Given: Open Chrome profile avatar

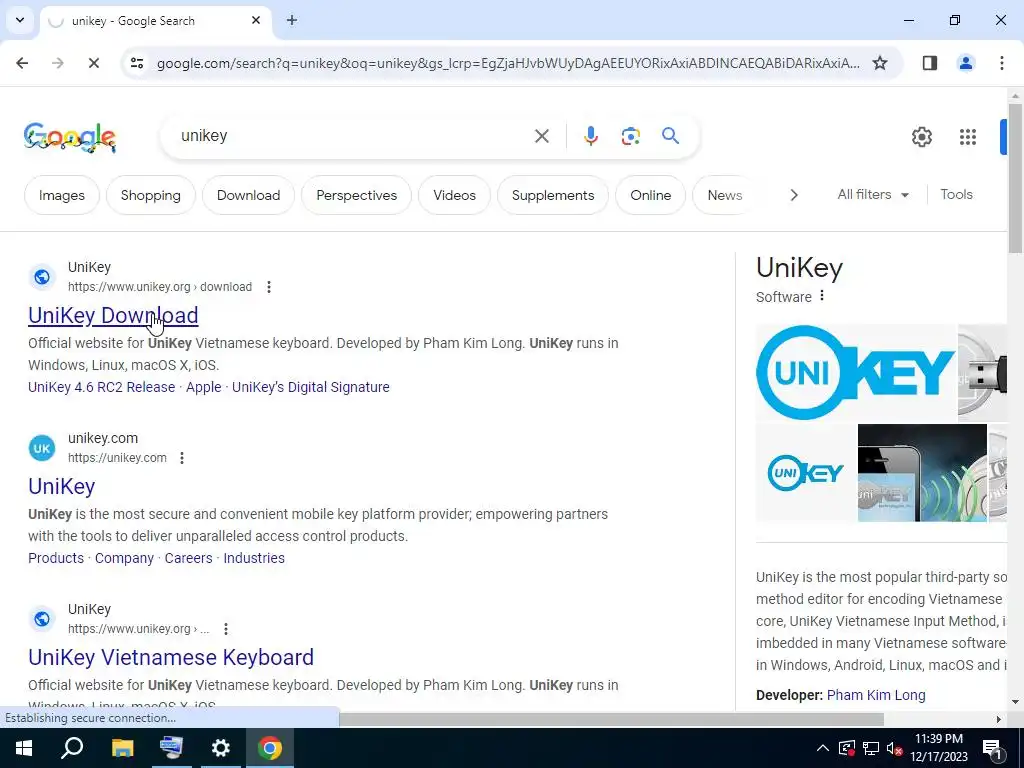Looking at the screenshot, I should [x=966, y=63].
